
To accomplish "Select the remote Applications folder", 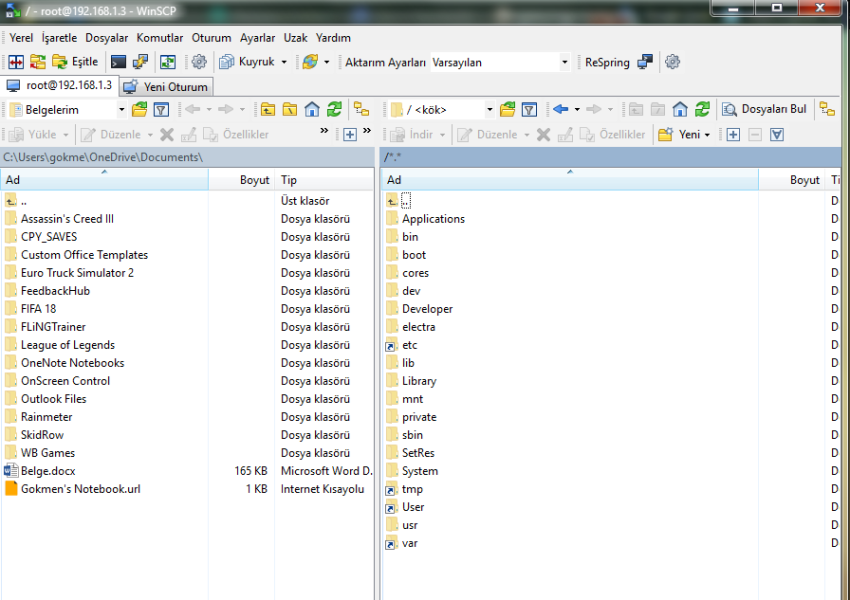I will coord(433,219).
